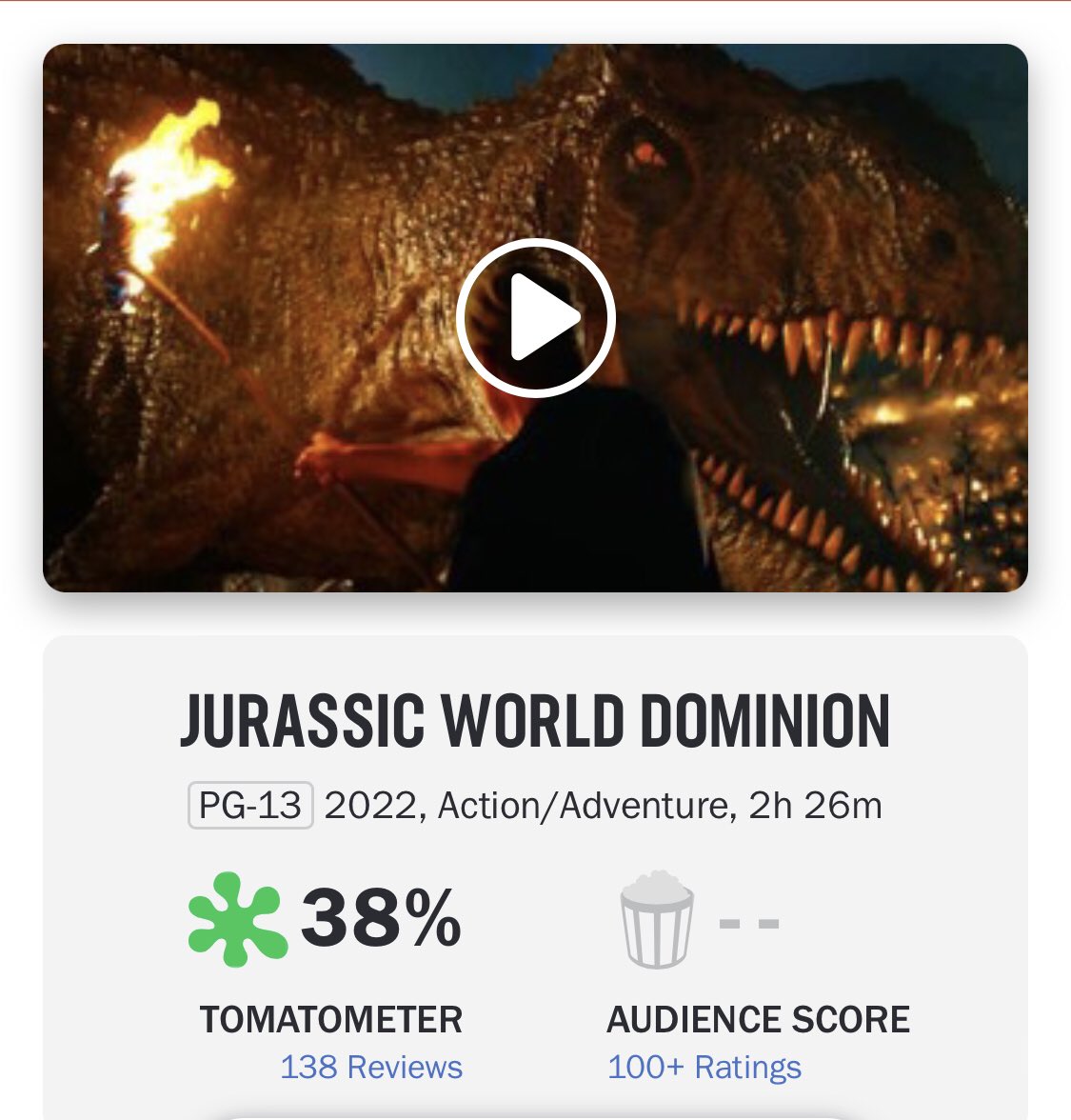The height and width of the screenshot is (1120, 1071).
Task: Click the grey popcorn bucket icon
Action: coord(656,920)
